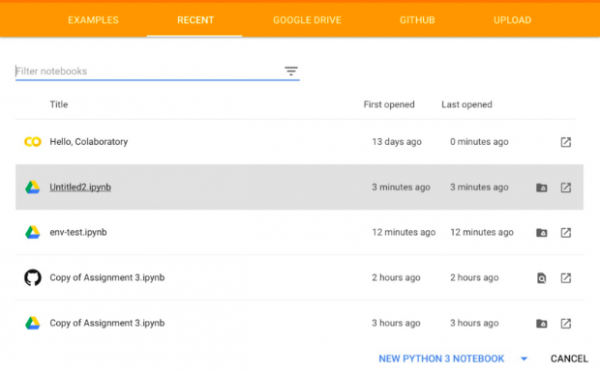Click the Last opened column header
Viewport: 600px width, 373px height.
[x=466, y=104]
